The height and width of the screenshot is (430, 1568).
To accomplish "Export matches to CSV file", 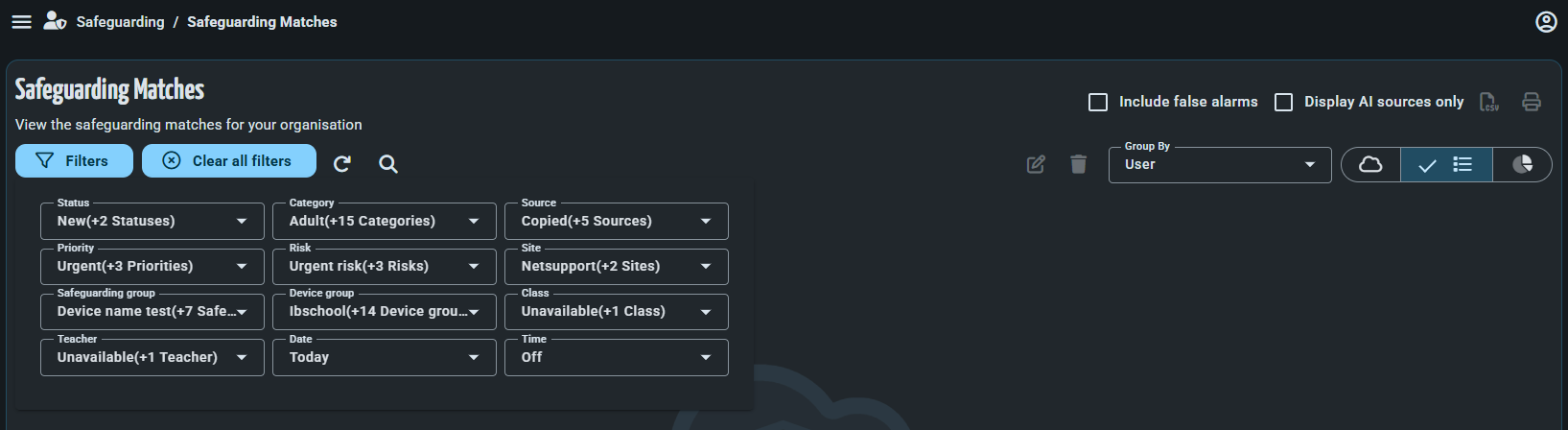I will tap(1488, 102).
